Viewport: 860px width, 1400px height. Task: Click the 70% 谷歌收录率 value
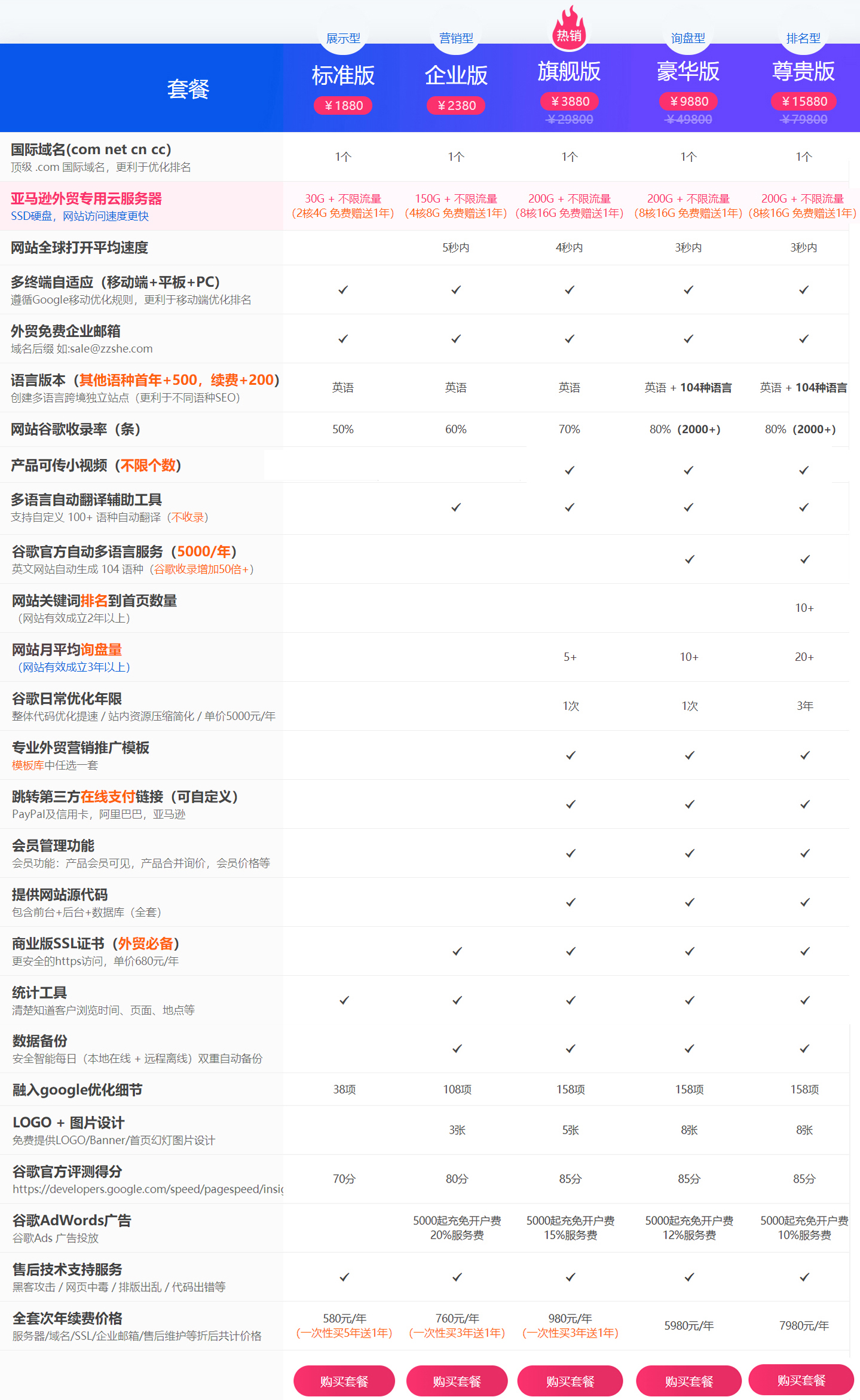coord(569,430)
